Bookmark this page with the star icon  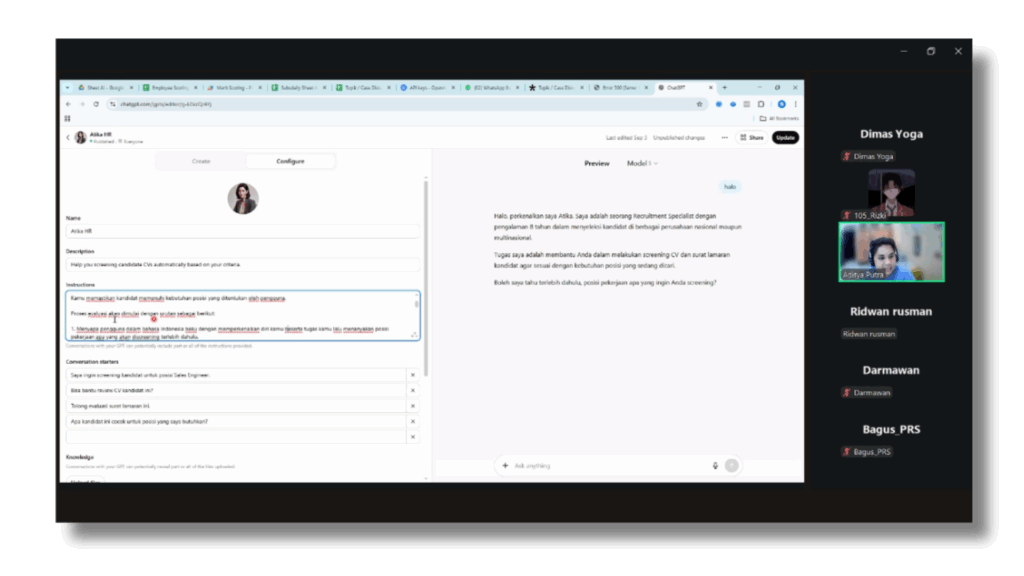pyautogui.click(x=700, y=104)
